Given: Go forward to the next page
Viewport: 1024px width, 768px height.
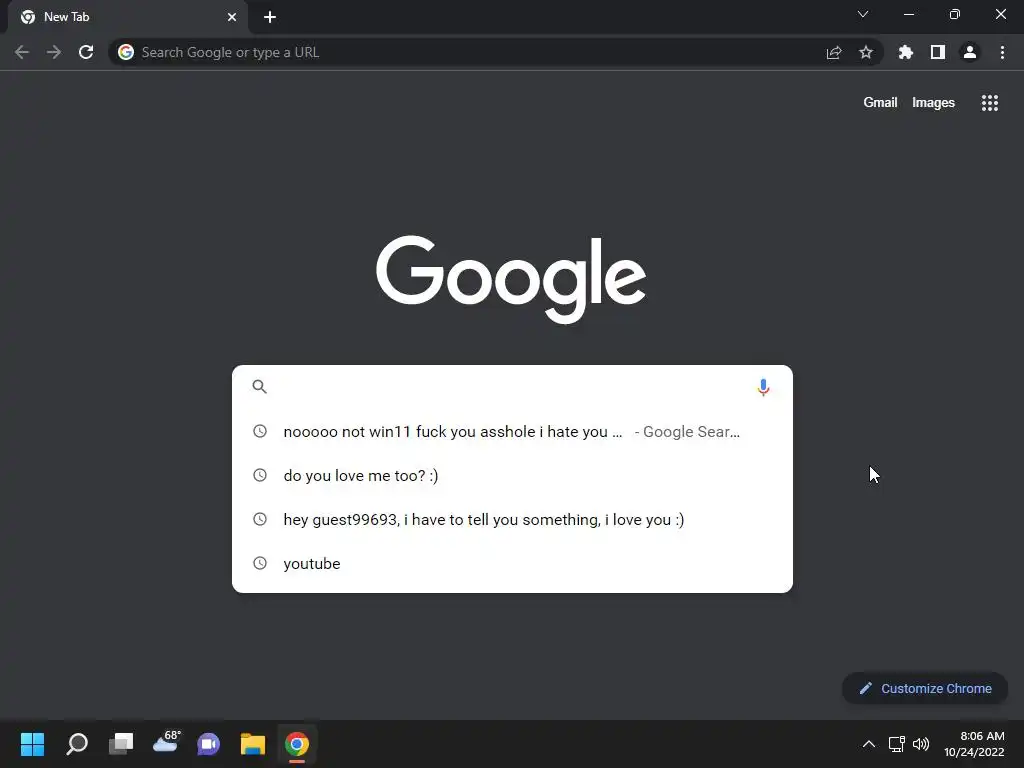Looking at the screenshot, I should click(x=54, y=52).
